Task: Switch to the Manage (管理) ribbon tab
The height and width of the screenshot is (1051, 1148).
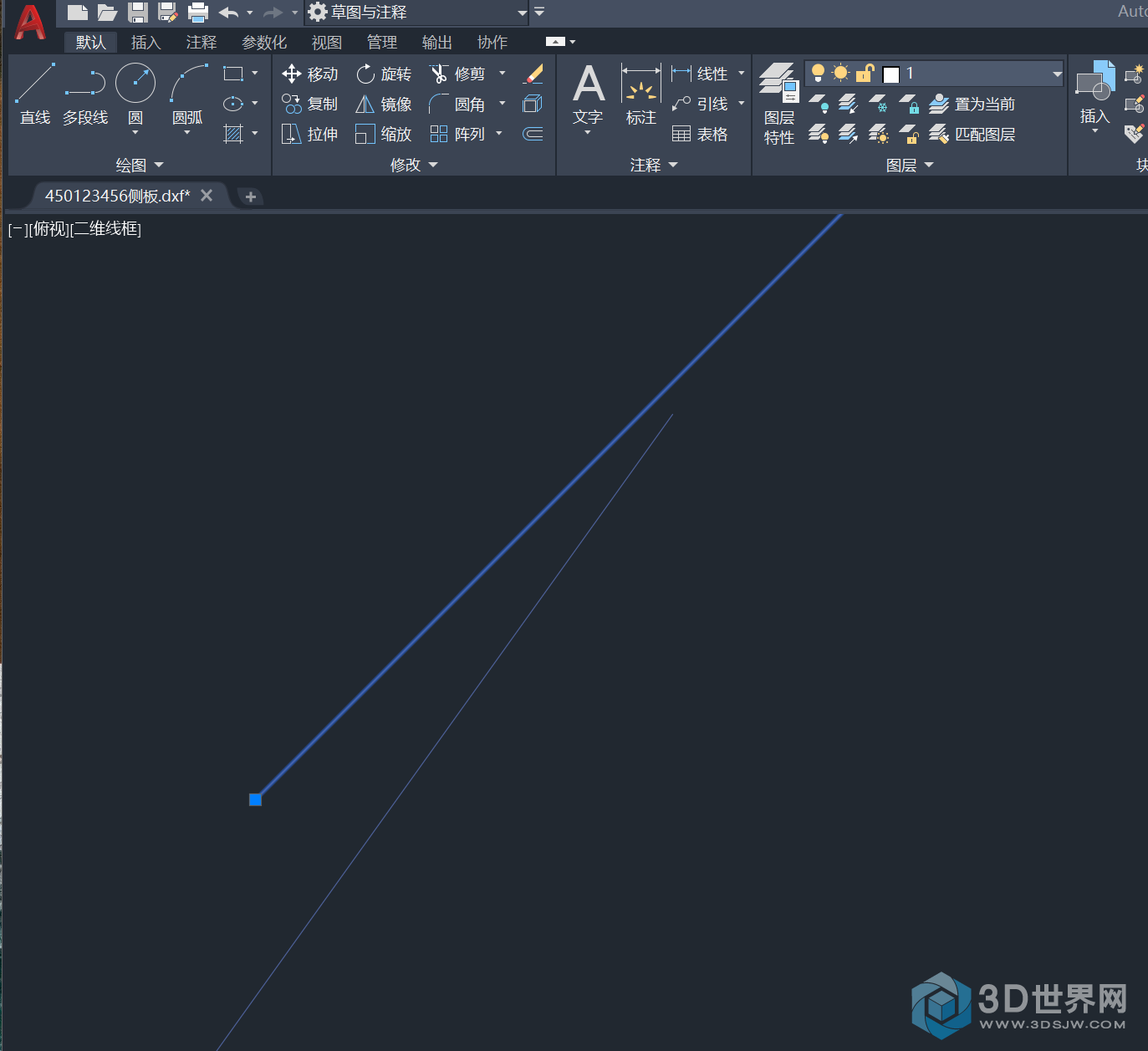Action: 381,42
